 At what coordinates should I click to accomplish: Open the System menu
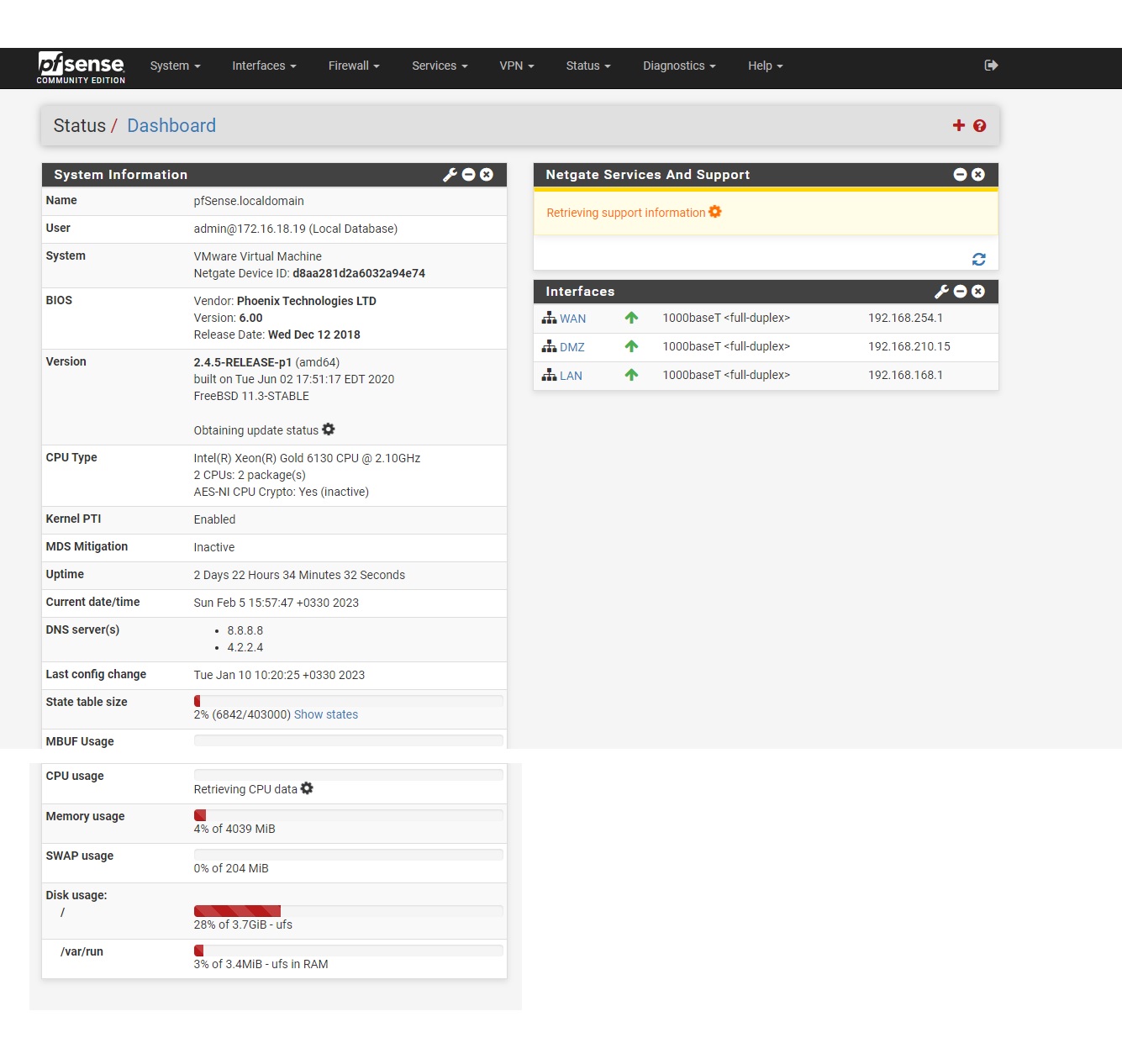point(175,66)
